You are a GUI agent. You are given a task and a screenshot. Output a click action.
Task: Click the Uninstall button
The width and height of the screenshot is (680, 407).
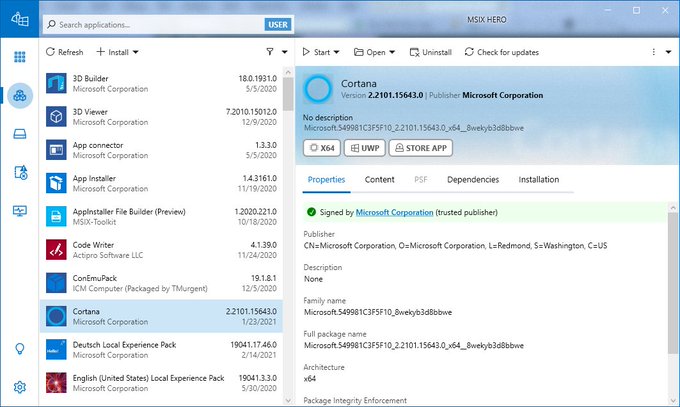[431, 52]
